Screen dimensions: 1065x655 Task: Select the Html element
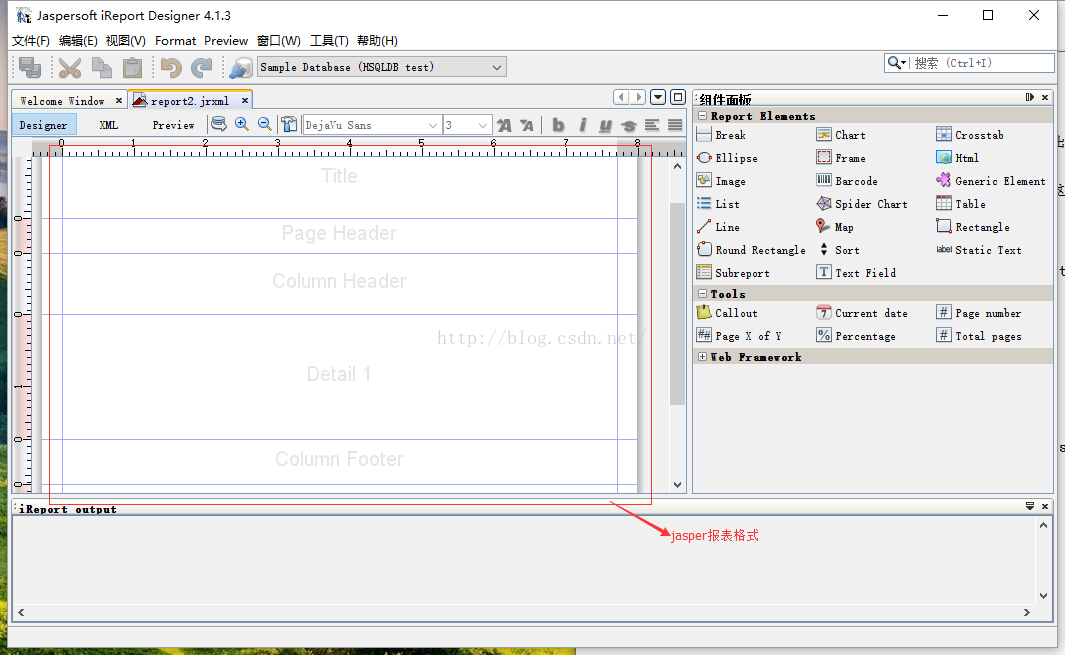(958, 158)
